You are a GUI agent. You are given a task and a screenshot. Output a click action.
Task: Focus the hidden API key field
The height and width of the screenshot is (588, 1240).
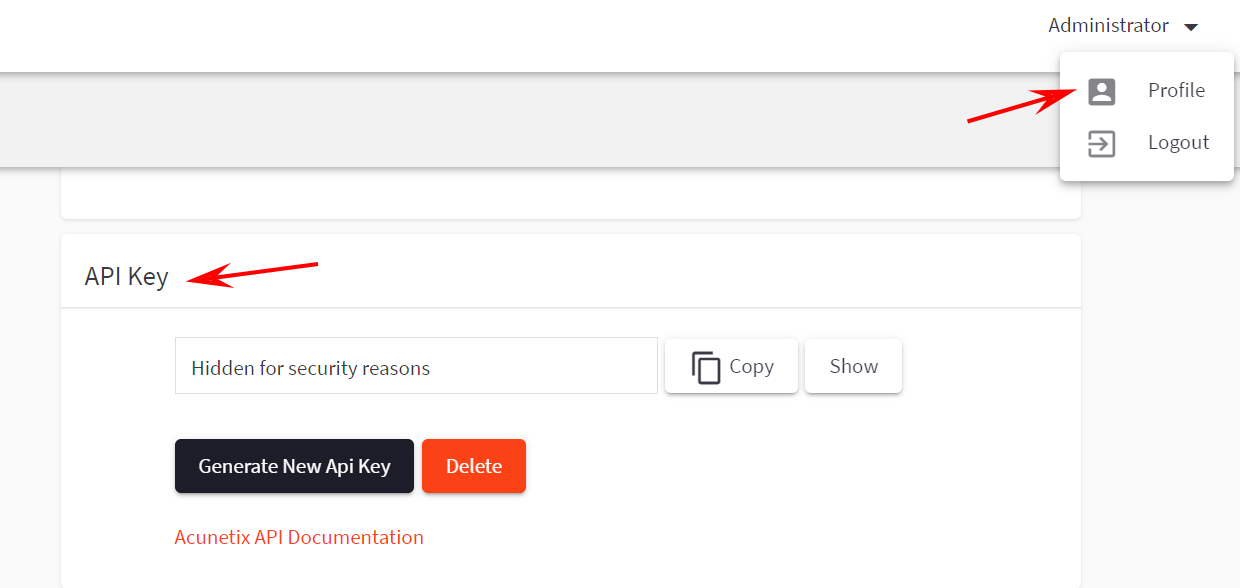pyautogui.click(x=416, y=367)
